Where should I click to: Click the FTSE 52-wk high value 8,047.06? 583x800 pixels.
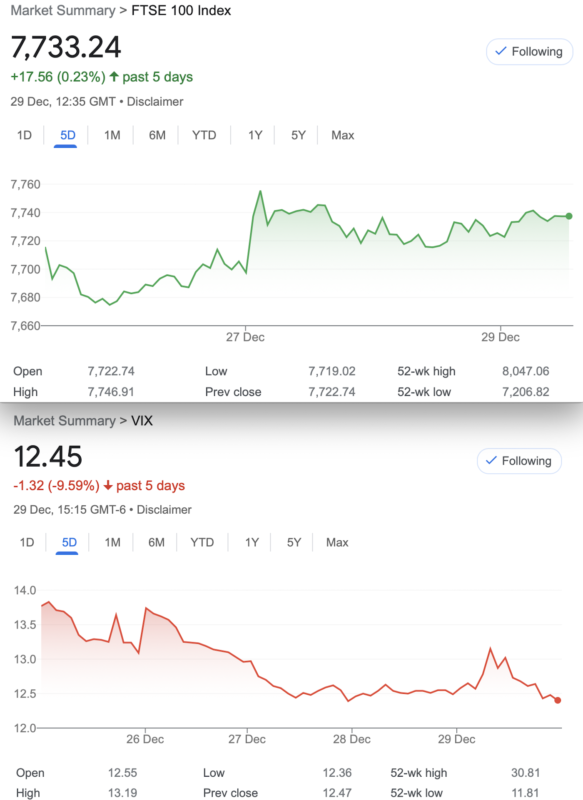pos(525,371)
